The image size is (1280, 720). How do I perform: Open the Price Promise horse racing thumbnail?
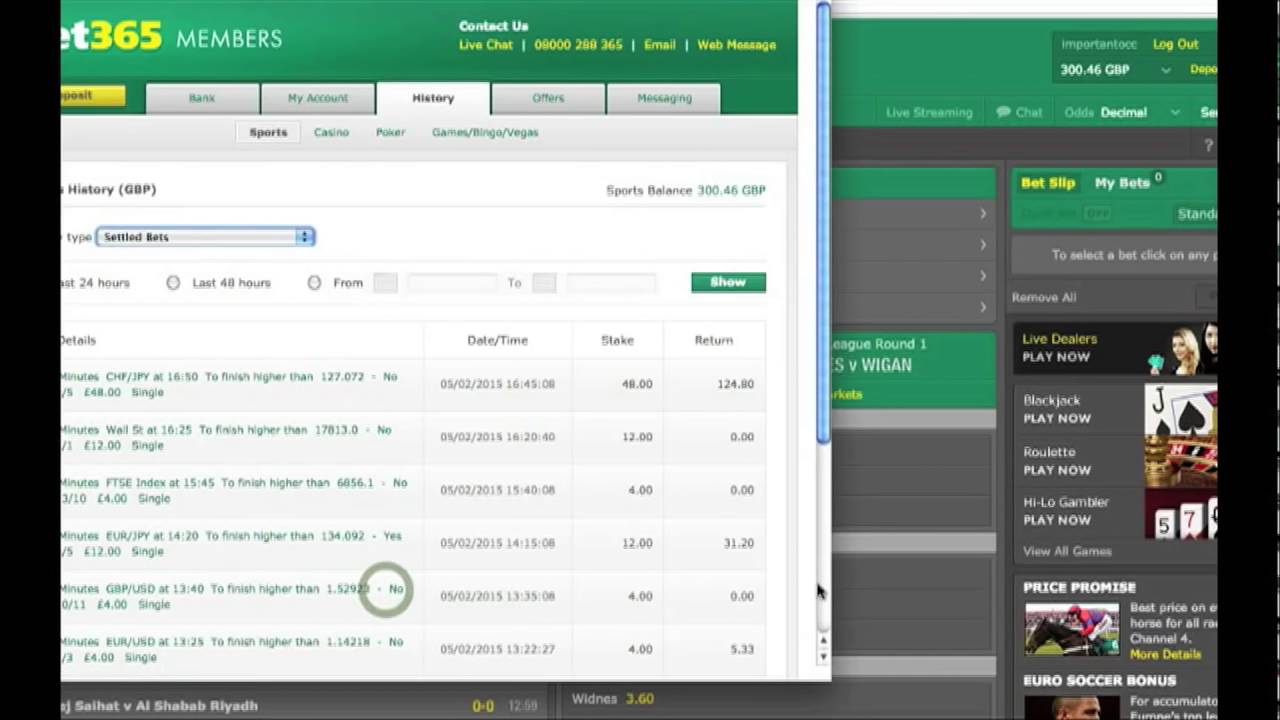tap(1071, 629)
